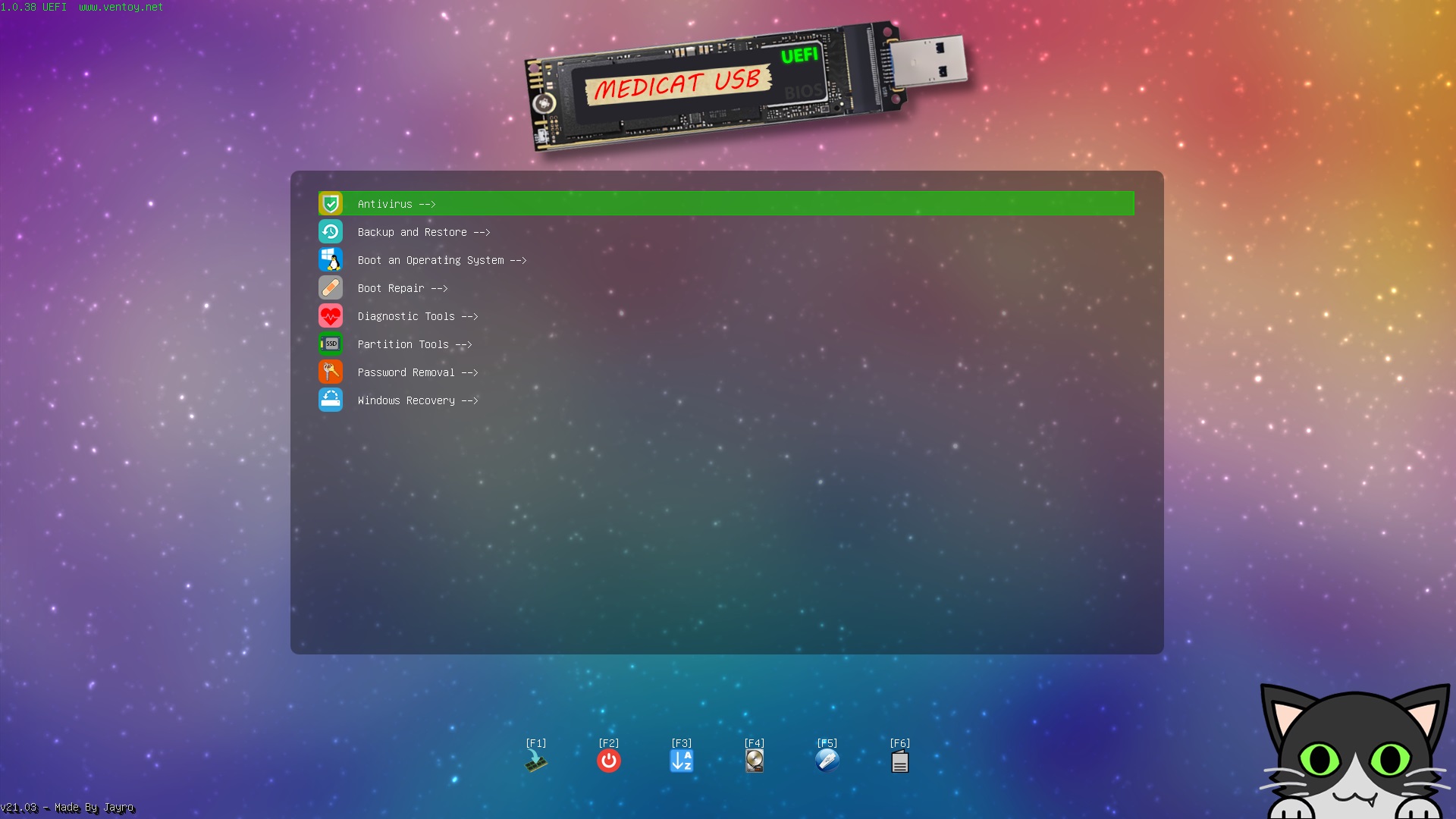Click the www.ventoy.net link text
The width and height of the screenshot is (1456, 819).
pyautogui.click(x=121, y=7)
